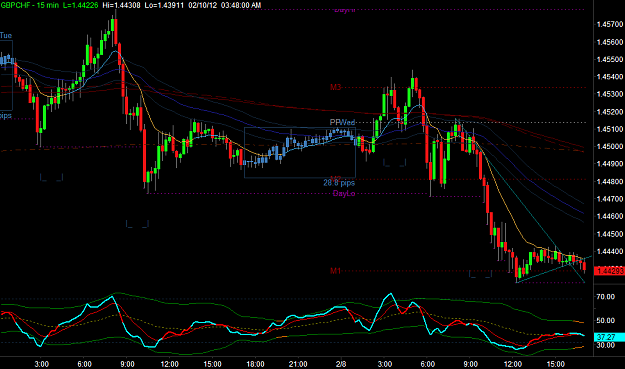625x369 pixels.
Task: Select the L=1.44226 last price readout
Action: [x=81, y=5]
